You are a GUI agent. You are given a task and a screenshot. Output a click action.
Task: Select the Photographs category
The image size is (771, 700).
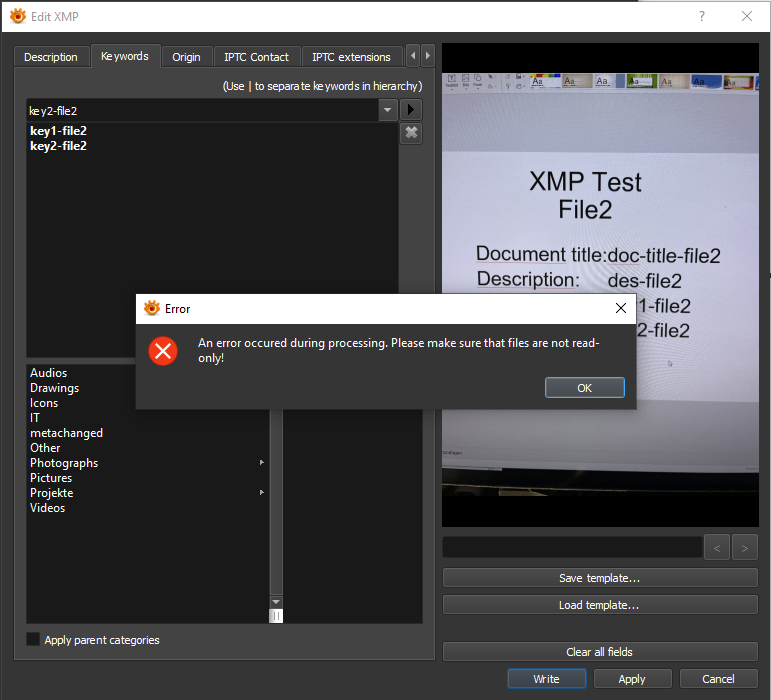64,463
